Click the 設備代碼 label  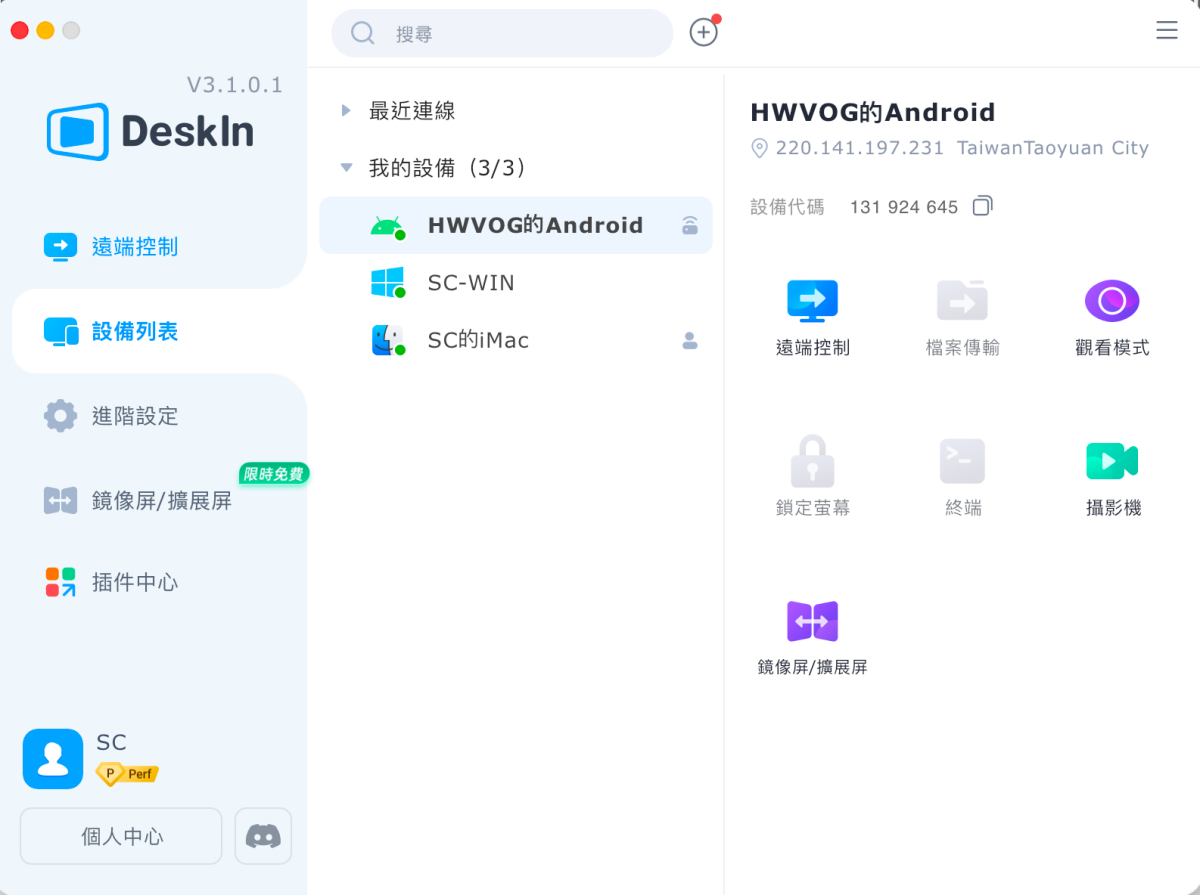point(787,207)
